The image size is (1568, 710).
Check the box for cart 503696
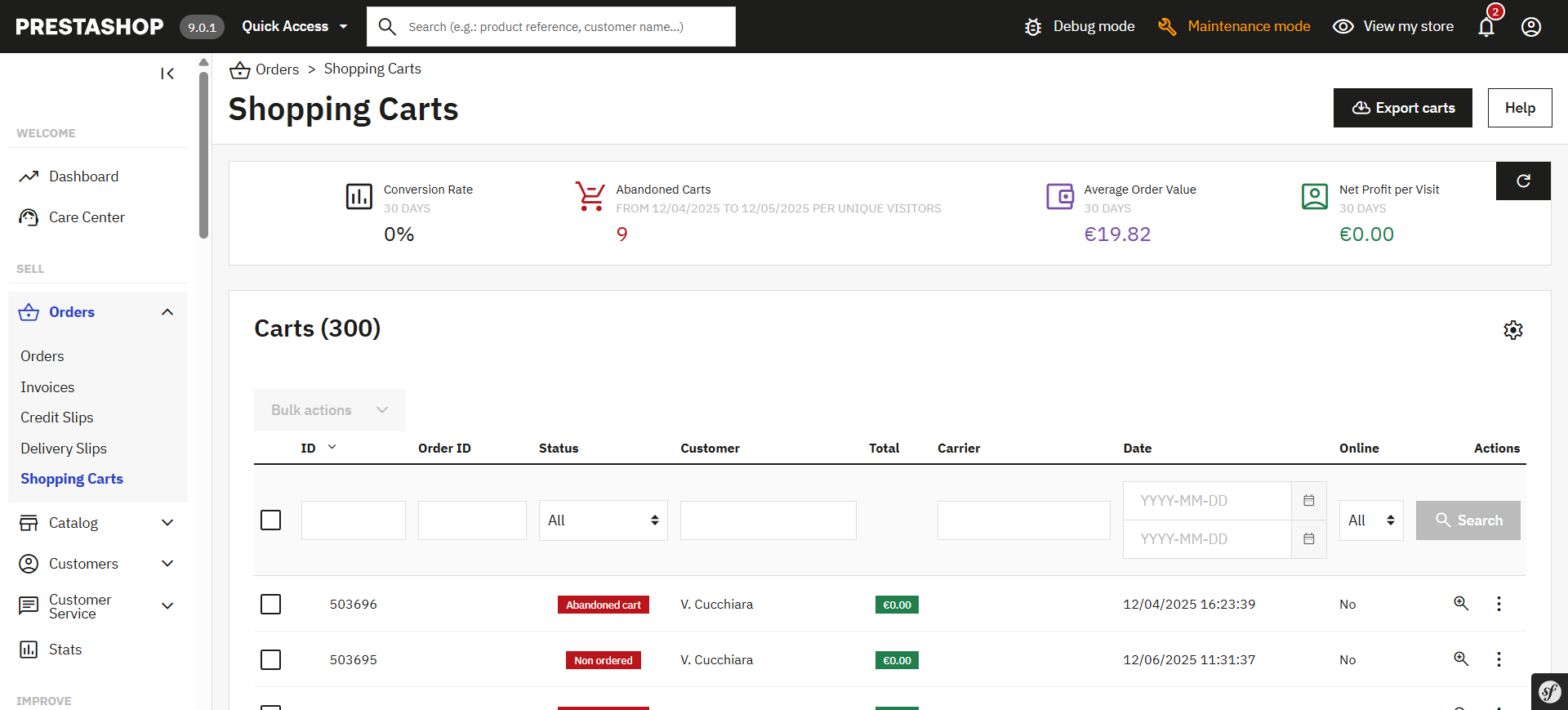(271, 605)
